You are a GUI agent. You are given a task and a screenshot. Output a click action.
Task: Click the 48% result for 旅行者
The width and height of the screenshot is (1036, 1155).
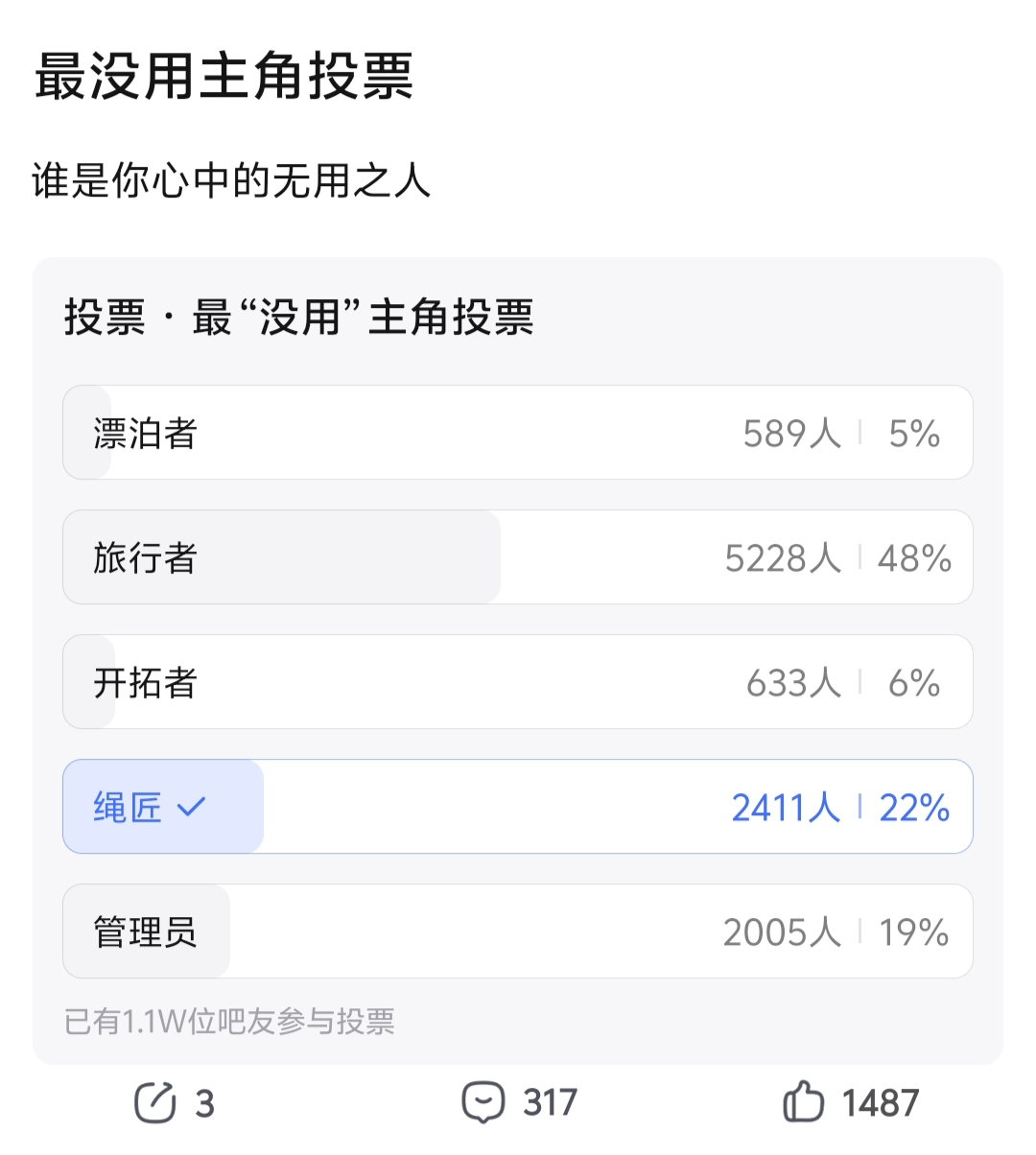[x=914, y=558]
